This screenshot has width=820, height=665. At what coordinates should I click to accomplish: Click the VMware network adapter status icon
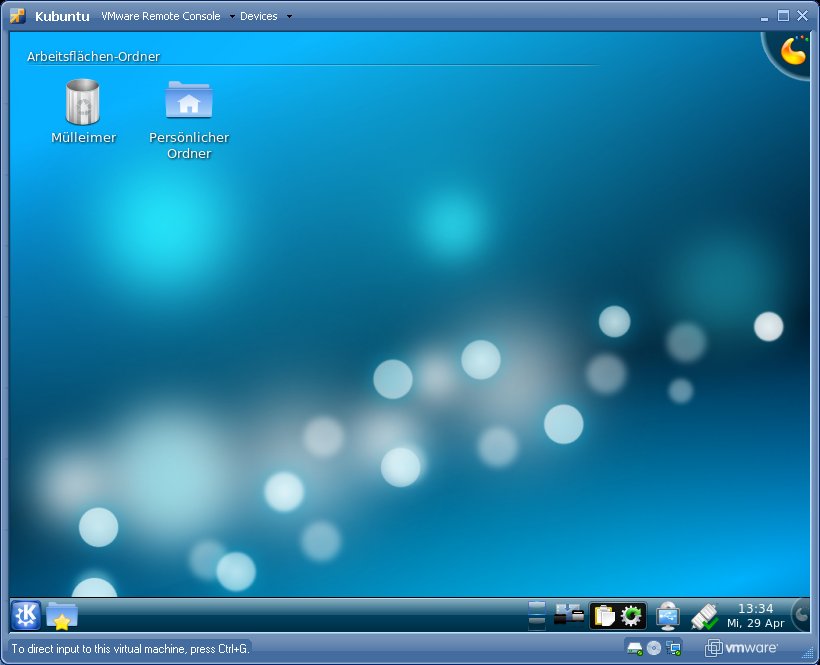[x=674, y=649]
